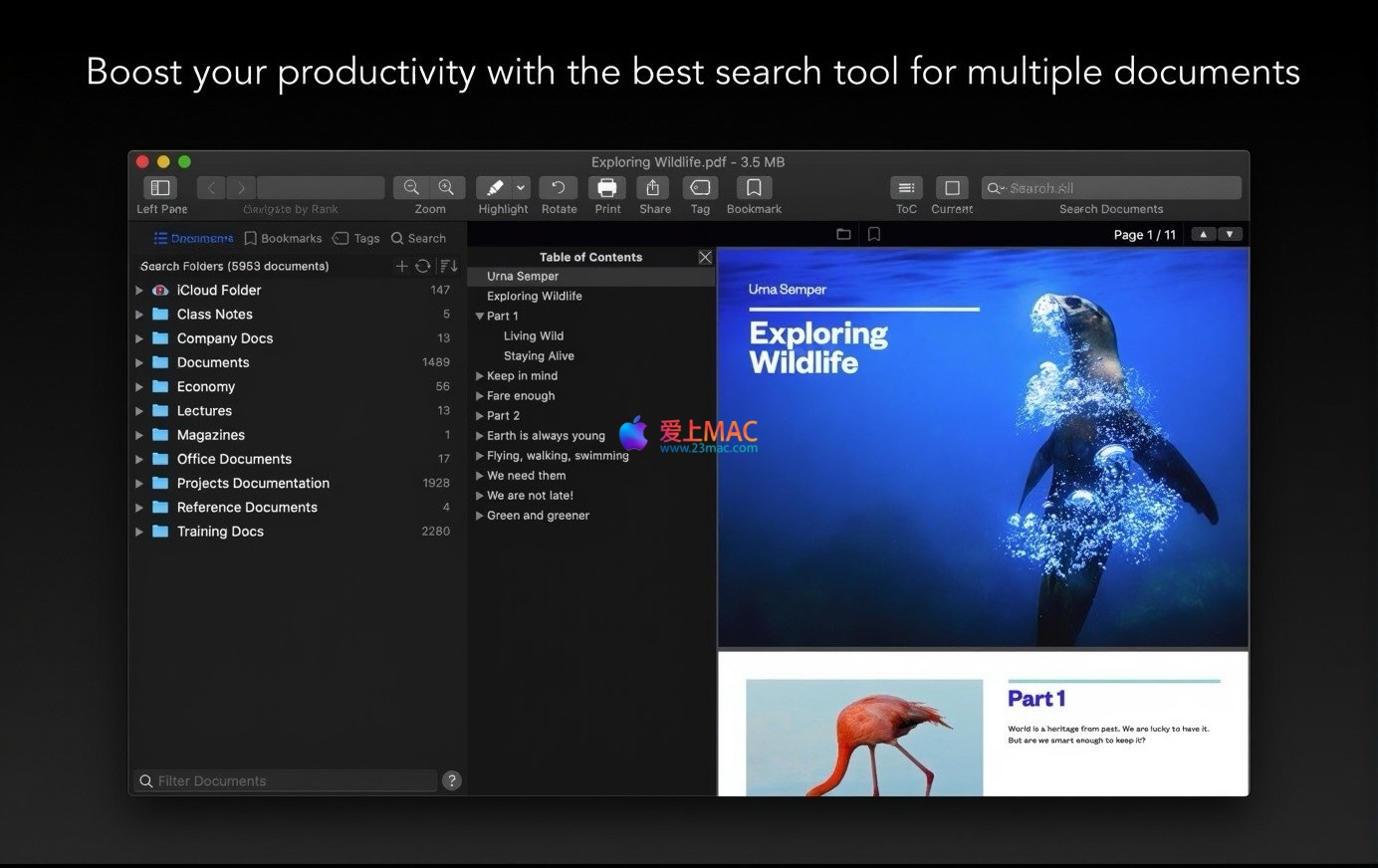The height and width of the screenshot is (868, 1378).
Task: Toggle the ToC panel button
Action: 906,188
